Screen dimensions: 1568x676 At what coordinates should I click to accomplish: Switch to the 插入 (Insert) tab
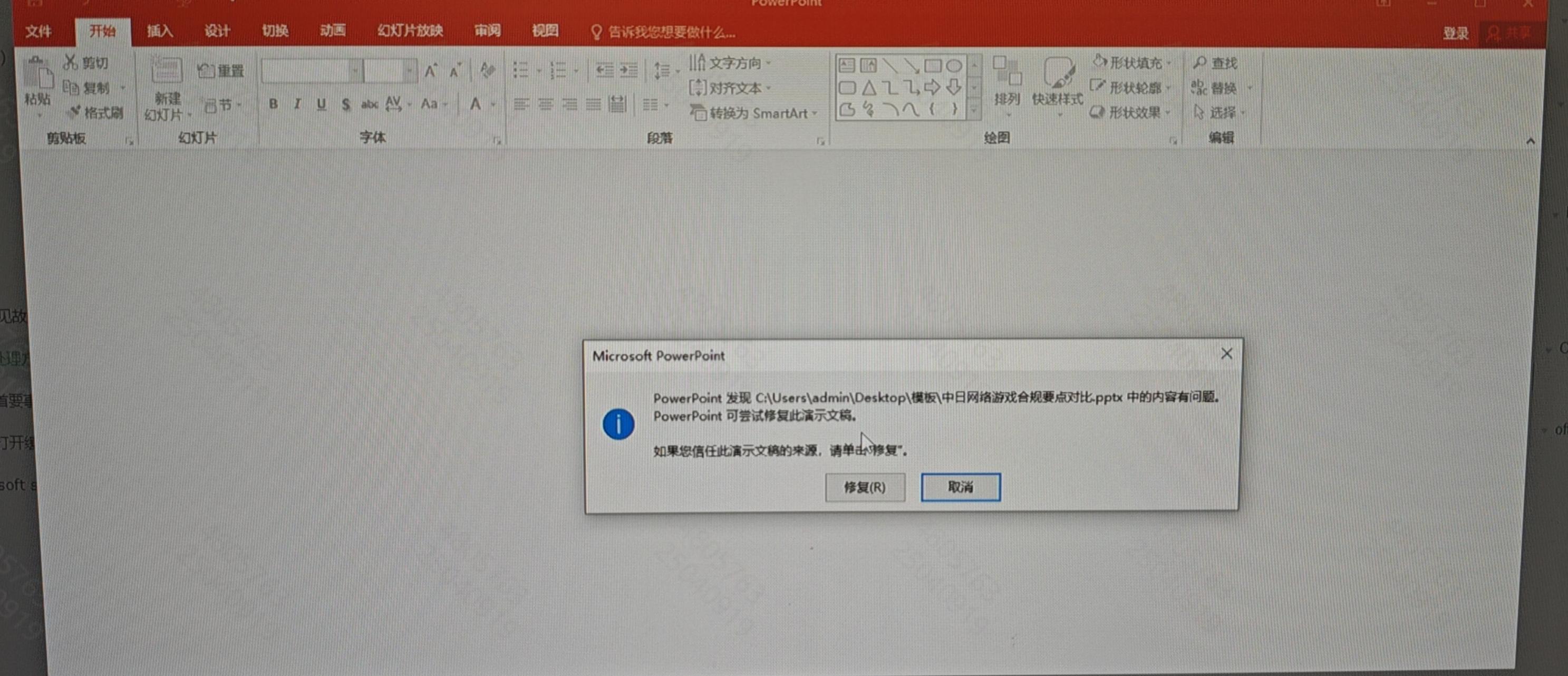[159, 31]
